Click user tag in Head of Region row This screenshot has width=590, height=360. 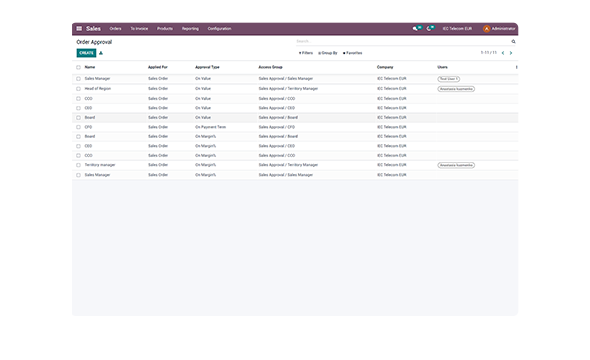pyautogui.click(x=456, y=89)
